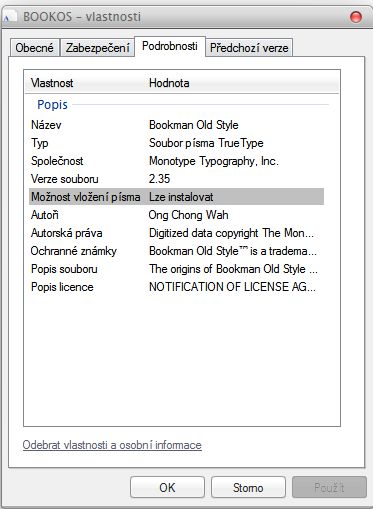Image resolution: width=373 pixels, height=509 pixels.
Task: Select the Podrobnosti tab
Action: pyautogui.click(x=170, y=46)
